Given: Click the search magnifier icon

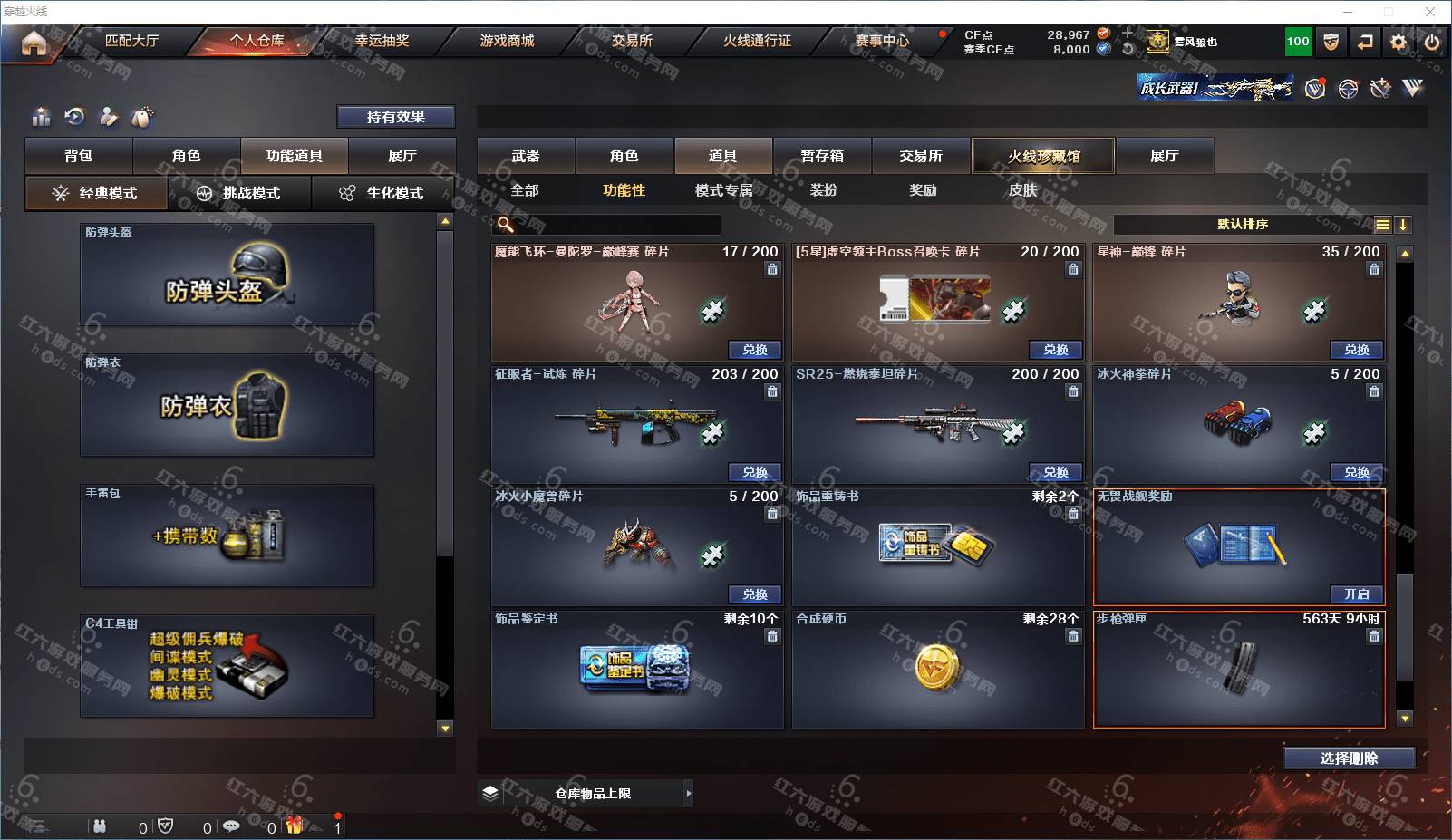Looking at the screenshot, I should (505, 224).
